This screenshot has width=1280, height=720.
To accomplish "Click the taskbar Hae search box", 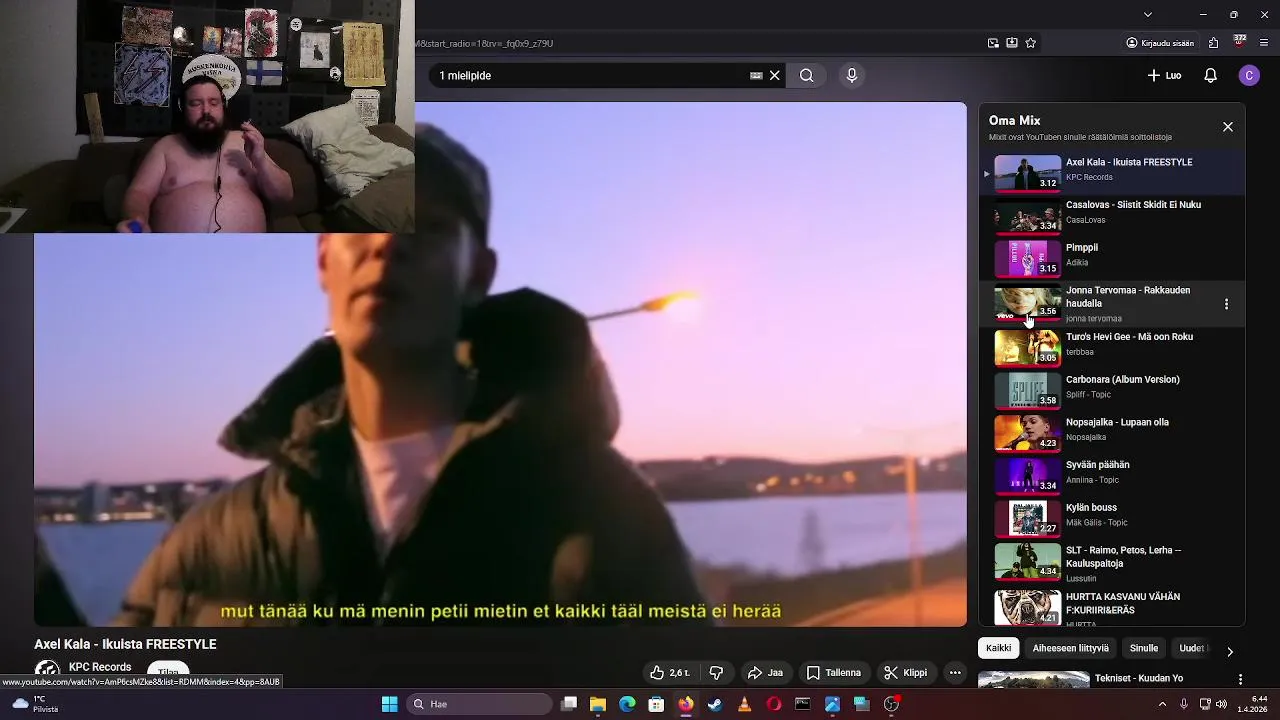I will tap(479, 704).
